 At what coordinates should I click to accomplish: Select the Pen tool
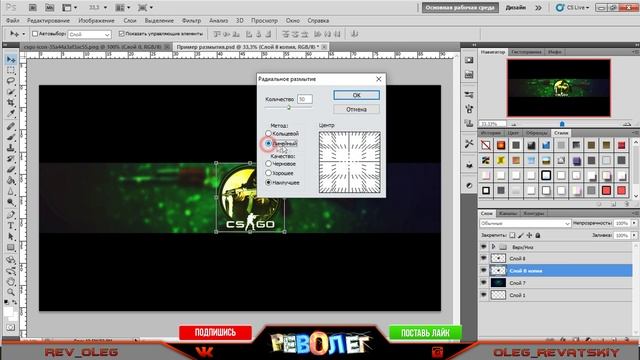11,215
